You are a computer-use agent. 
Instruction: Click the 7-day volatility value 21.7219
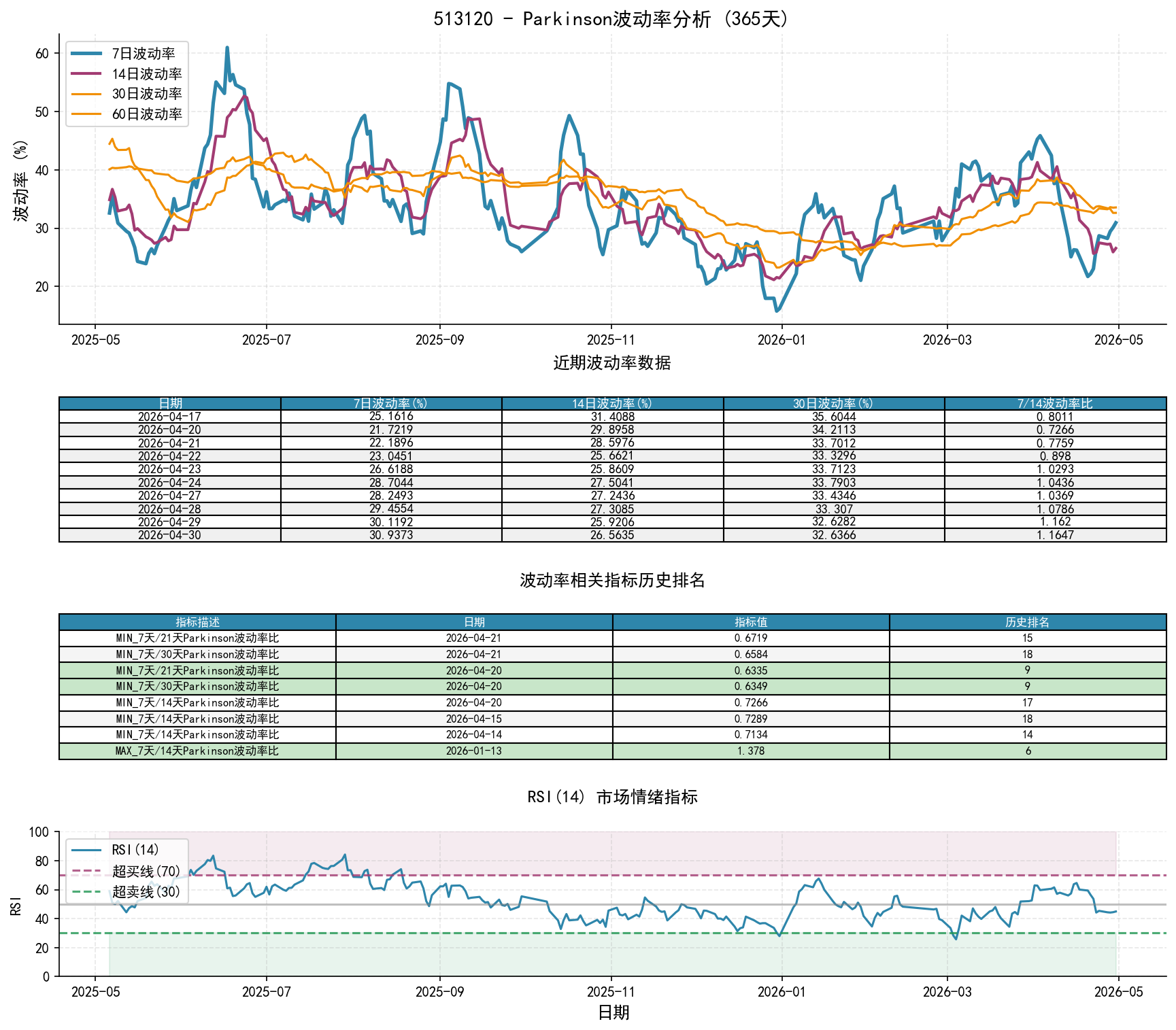(x=391, y=430)
